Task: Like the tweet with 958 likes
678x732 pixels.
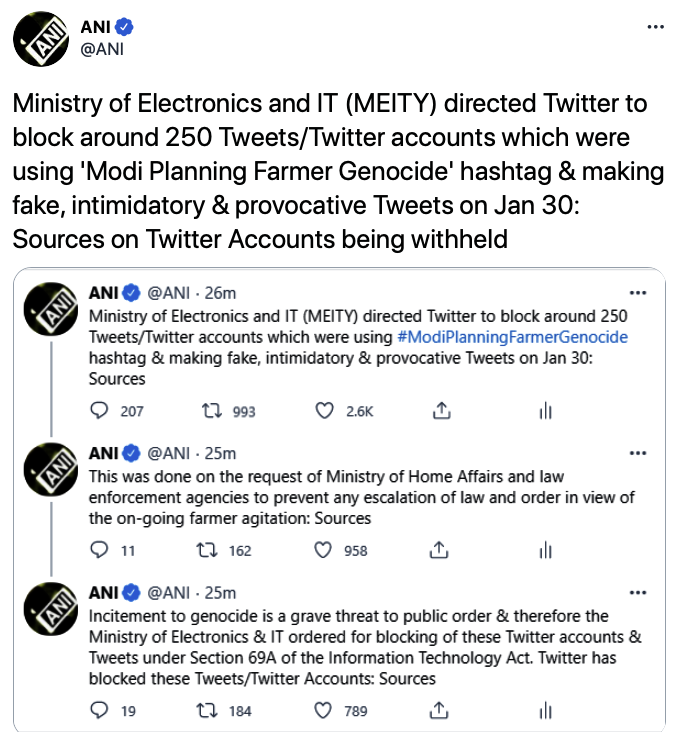Action: click(324, 550)
